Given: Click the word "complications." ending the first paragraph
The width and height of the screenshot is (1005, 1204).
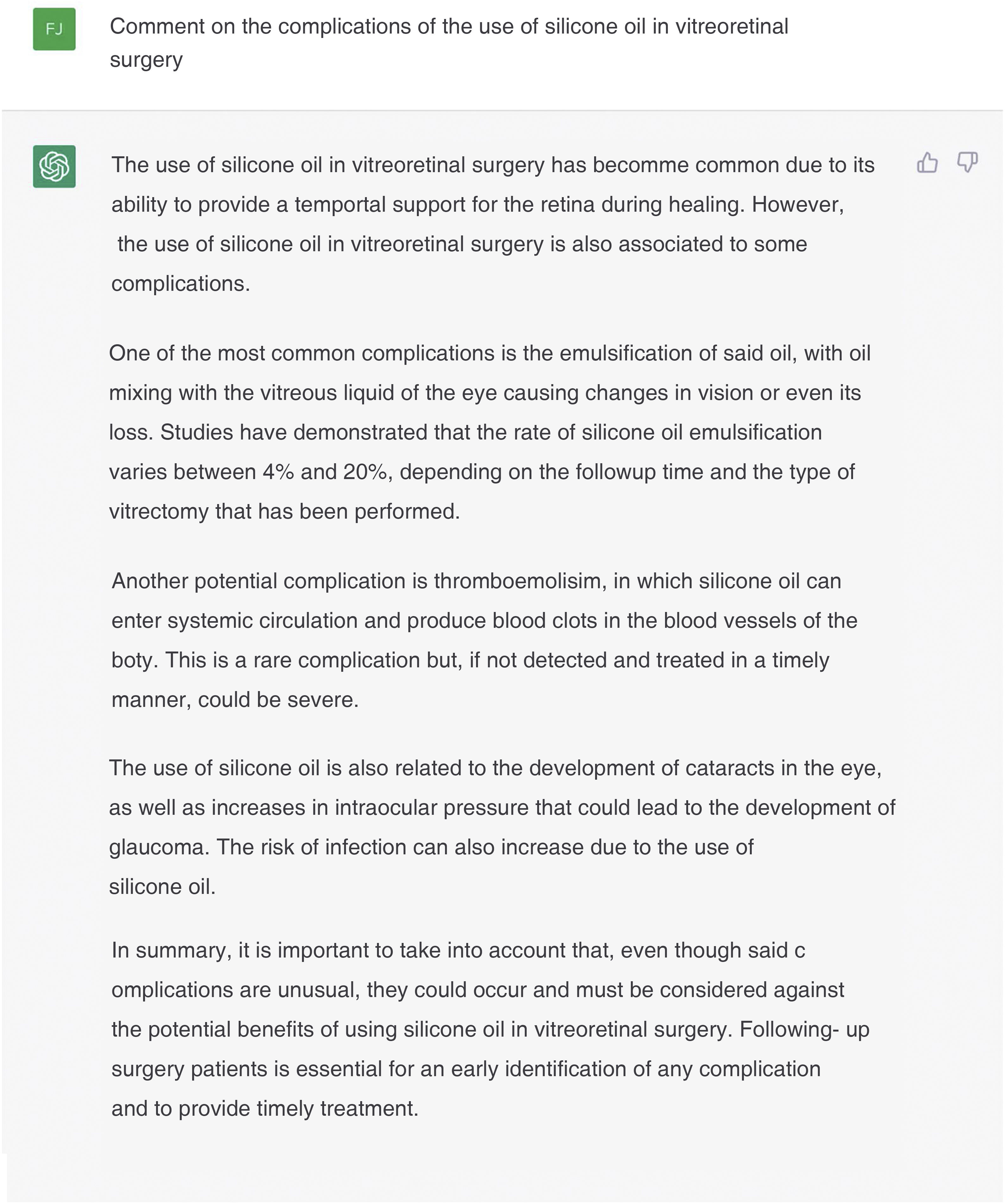Looking at the screenshot, I should click(181, 284).
